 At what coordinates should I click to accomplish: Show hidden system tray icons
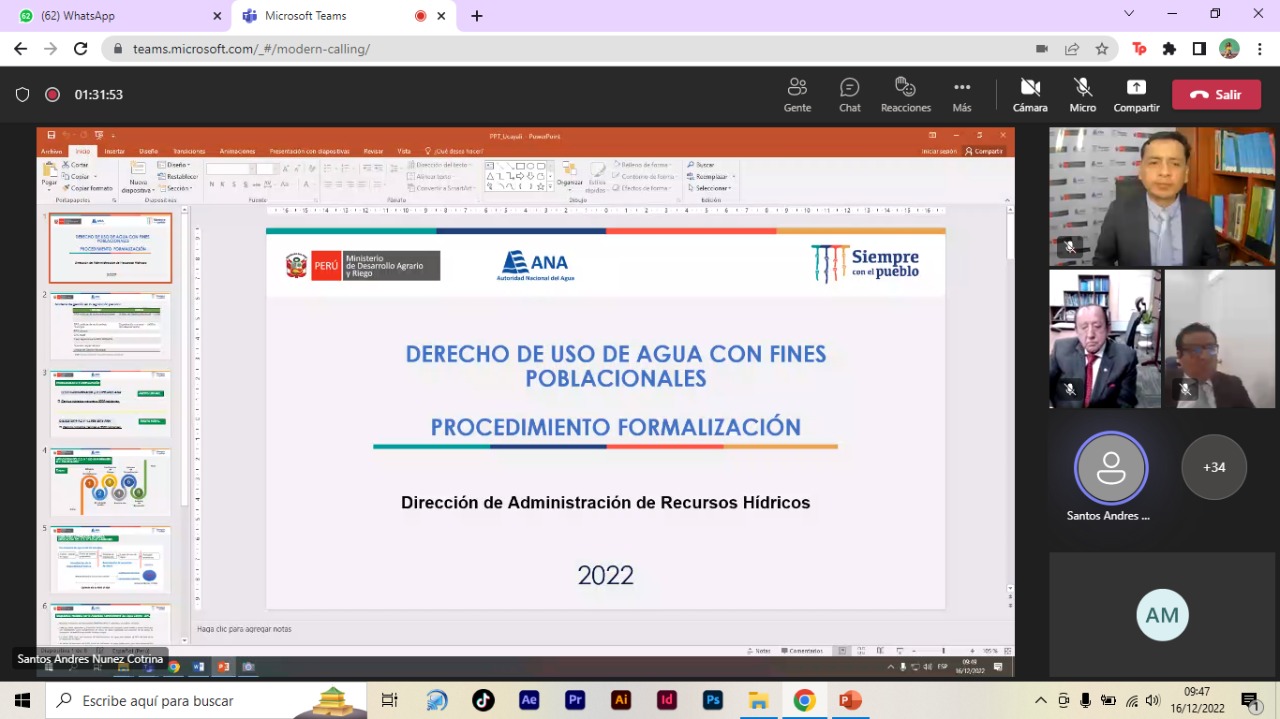[x=1041, y=700]
